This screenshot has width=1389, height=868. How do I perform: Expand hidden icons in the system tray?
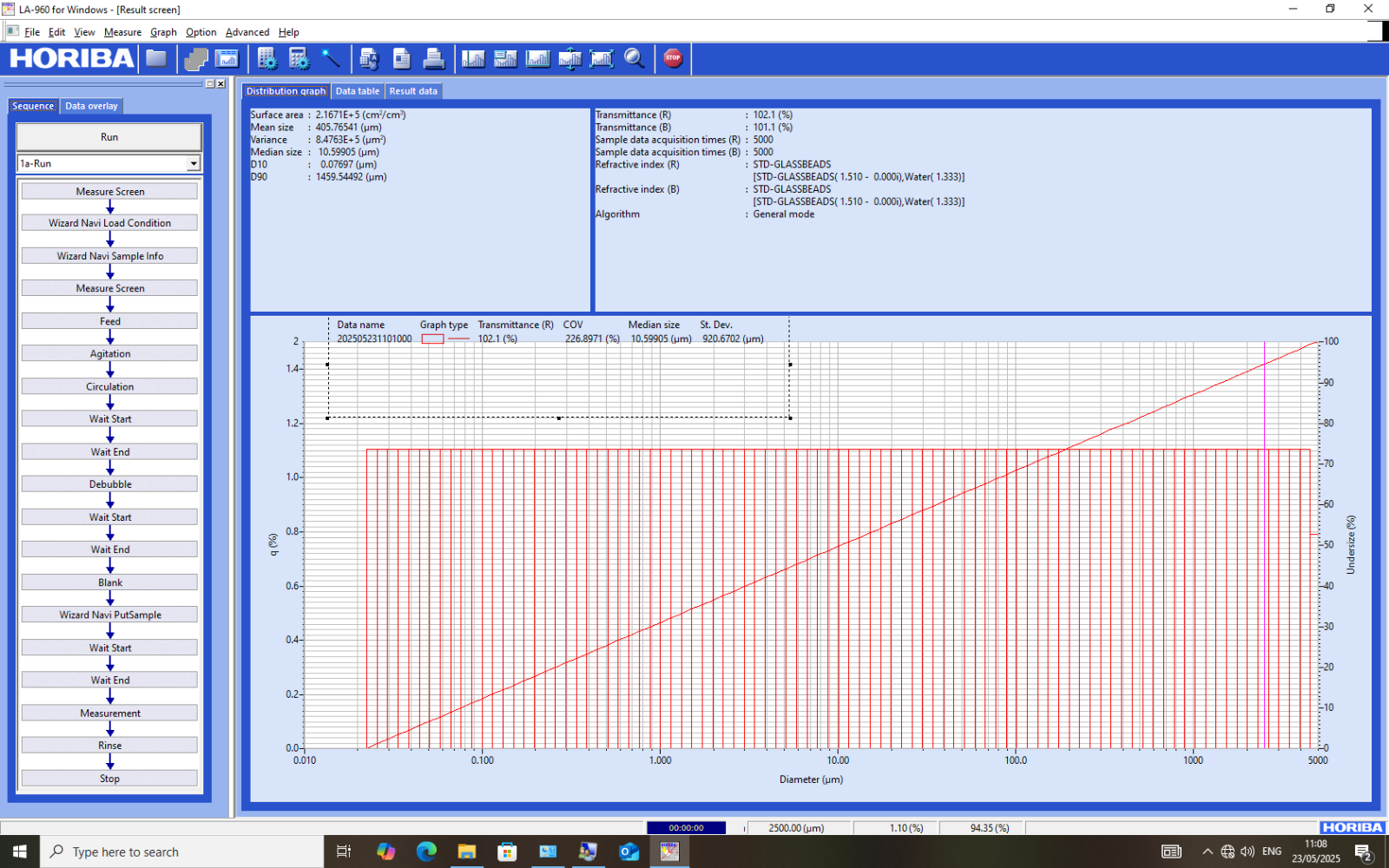pyautogui.click(x=1207, y=852)
